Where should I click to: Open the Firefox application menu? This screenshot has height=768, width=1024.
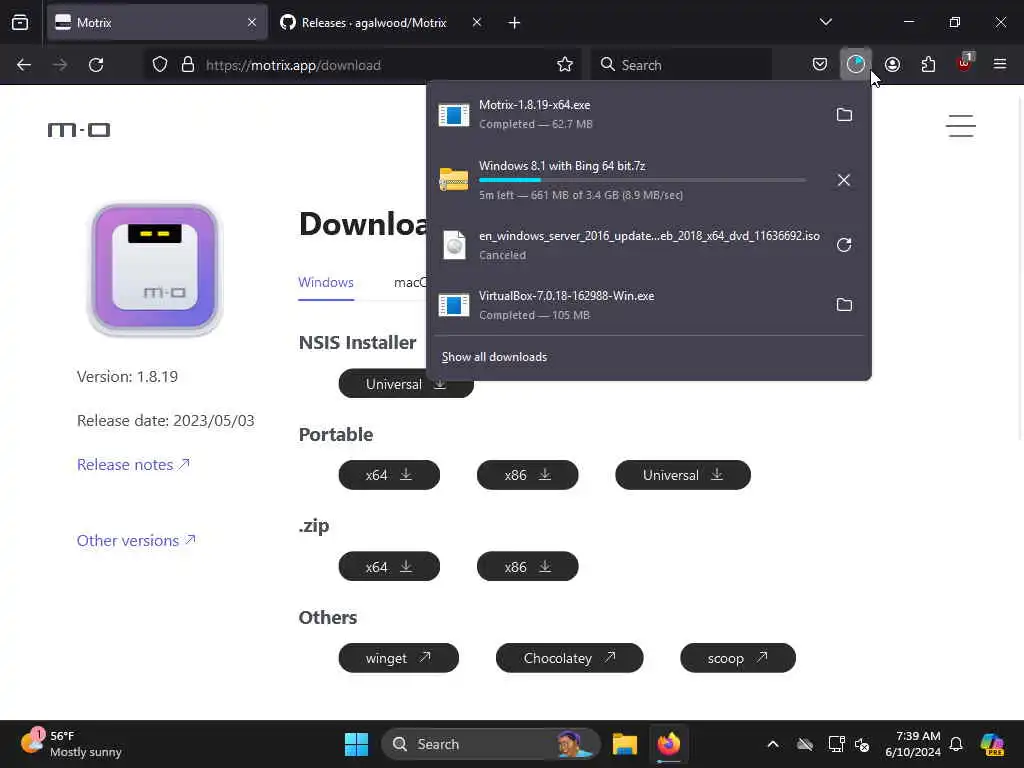[1000, 64]
